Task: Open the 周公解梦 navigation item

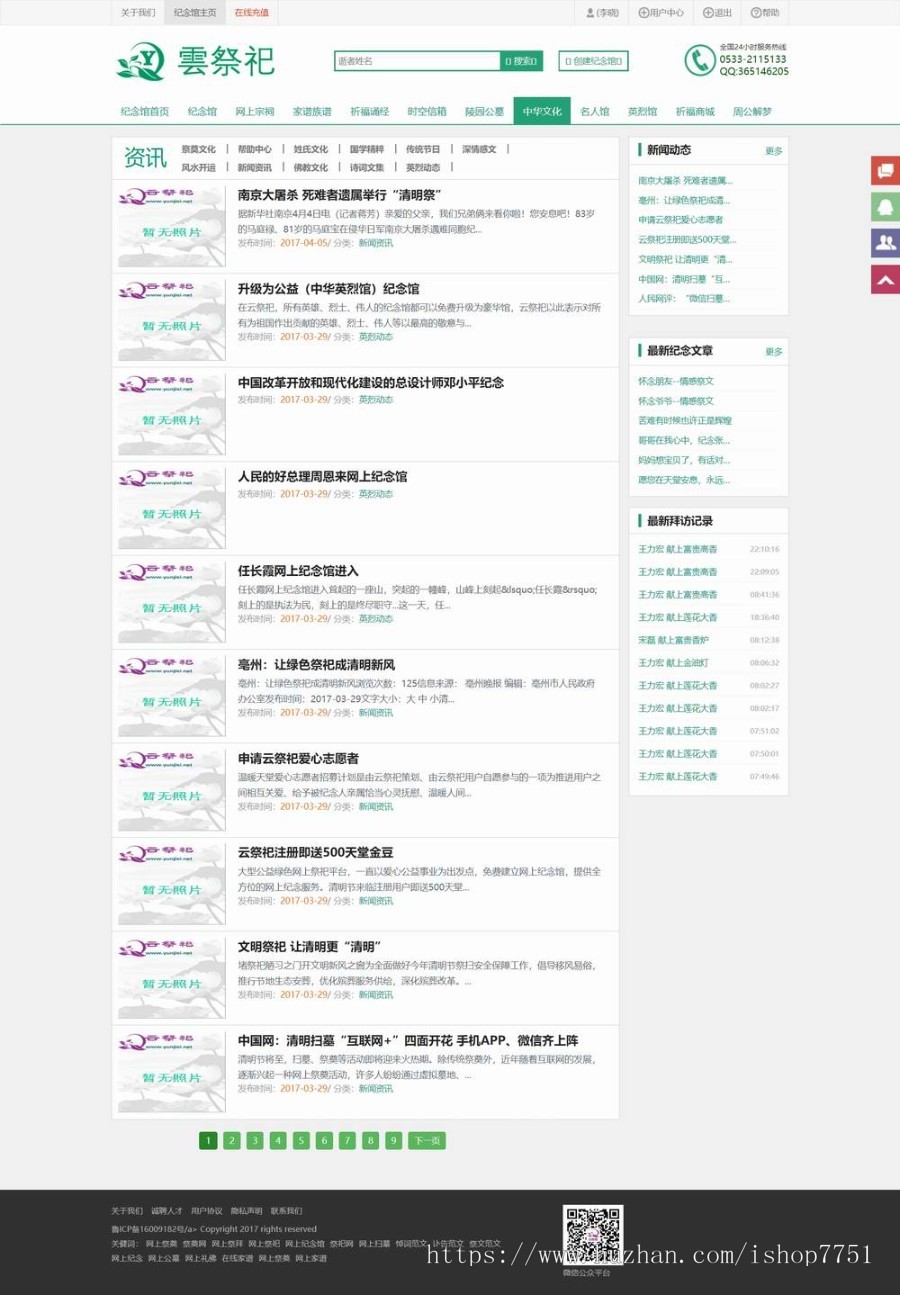Action: (752, 112)
